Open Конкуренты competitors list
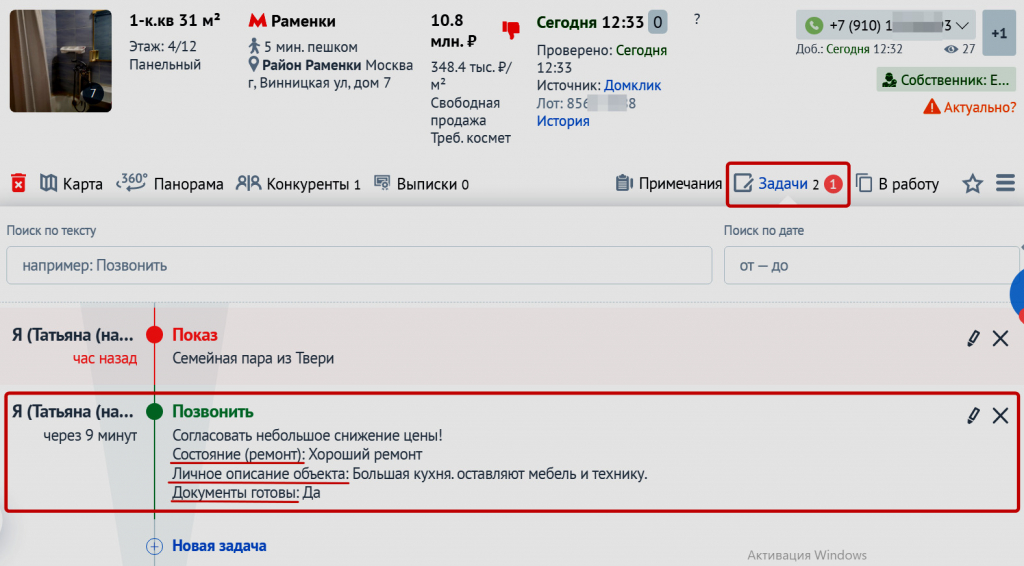The image size is (1024, 566). tap(298, 184)
